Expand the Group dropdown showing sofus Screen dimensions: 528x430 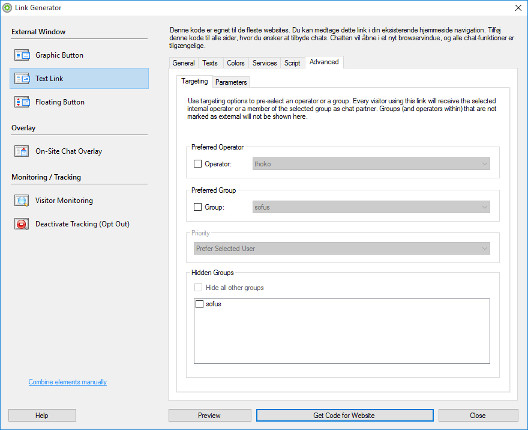tap(371, 207)
